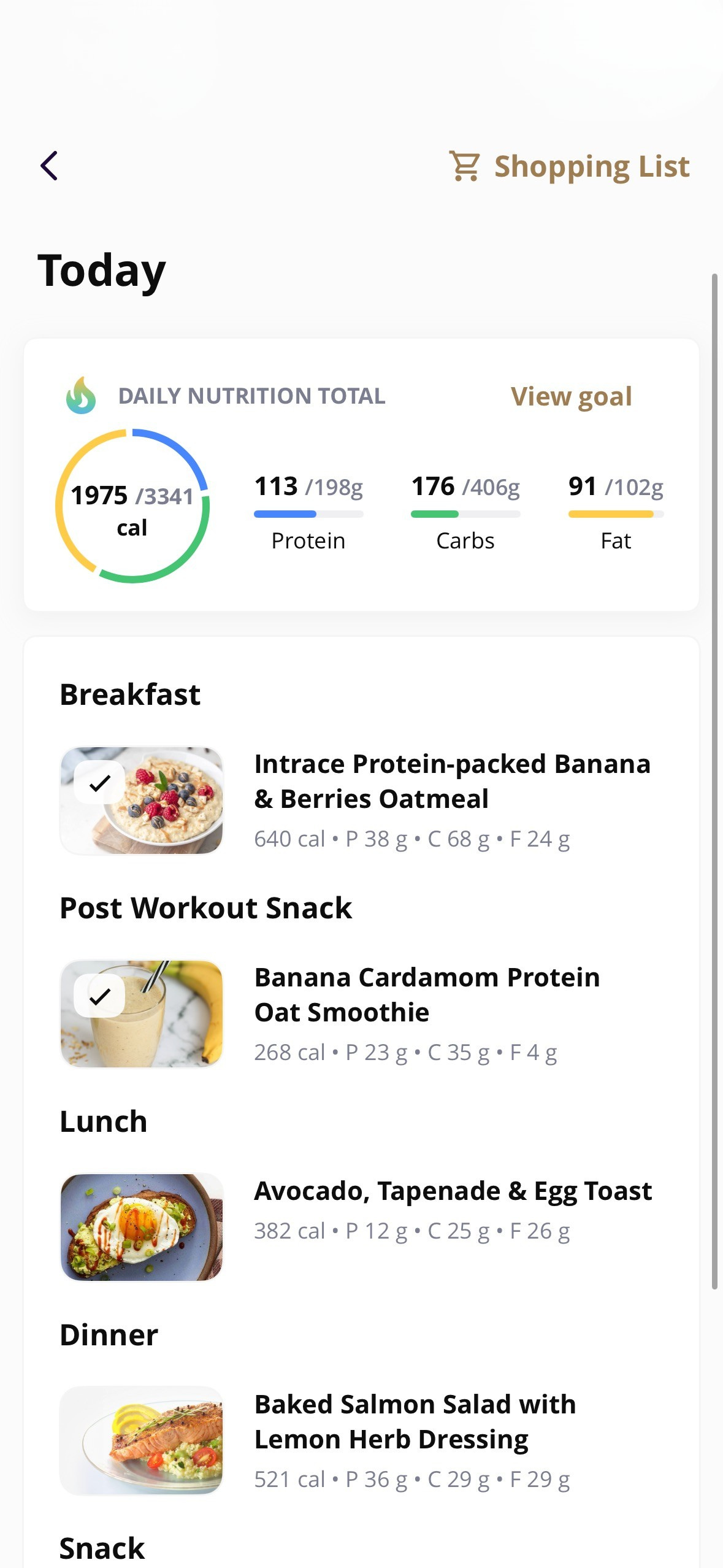The width and height of the screenshot is (723, 1568).
Task: Select the Avocado, Tapenade & Egg Toast title
Action: (453, 1191)
